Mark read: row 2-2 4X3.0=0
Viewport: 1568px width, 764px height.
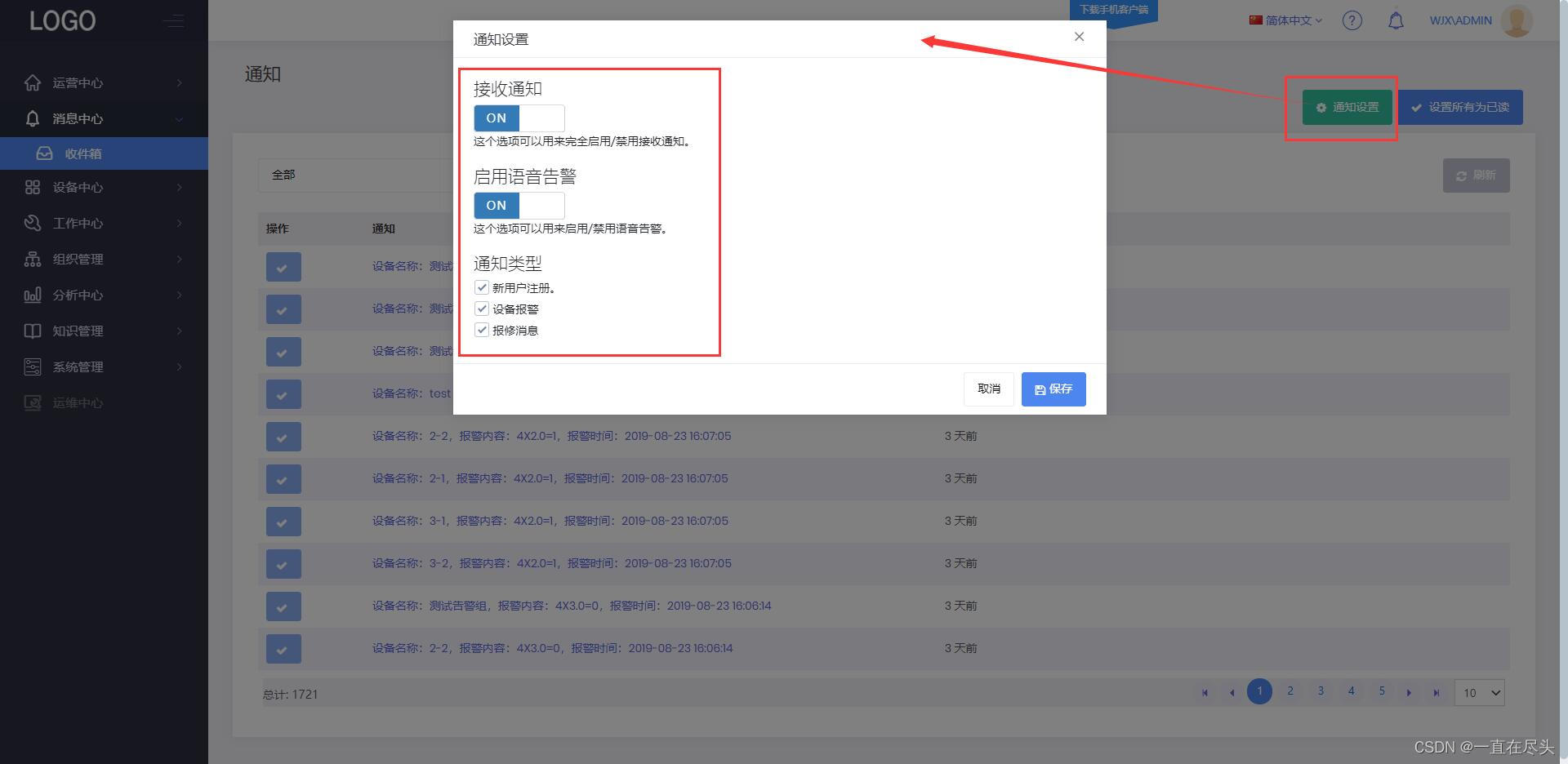tap(283, 649)
